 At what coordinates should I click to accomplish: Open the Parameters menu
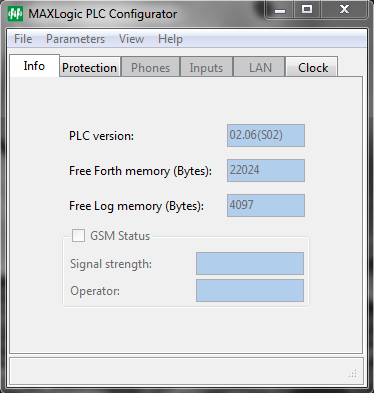75,39
